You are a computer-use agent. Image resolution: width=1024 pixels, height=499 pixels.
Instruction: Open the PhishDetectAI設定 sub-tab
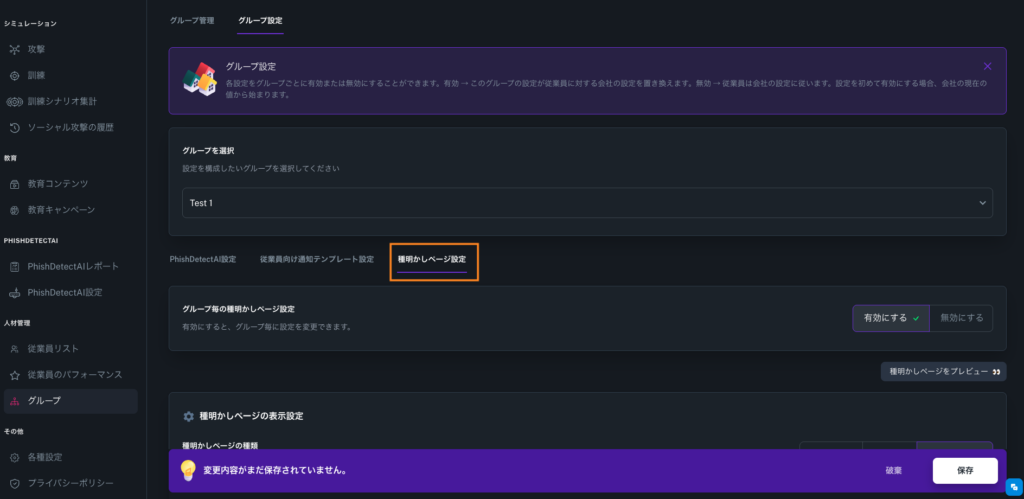(x=203, y=259)
